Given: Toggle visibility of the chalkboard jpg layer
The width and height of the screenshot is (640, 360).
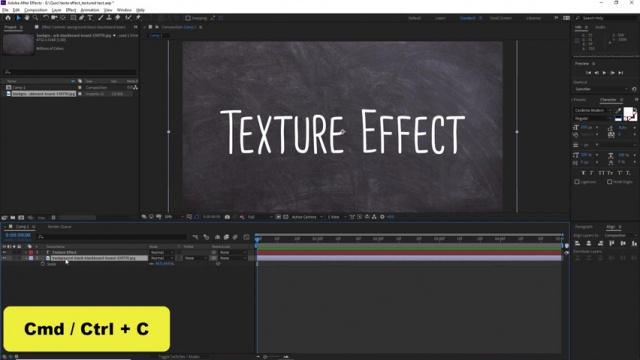Looking at the screenshot, I should tap(4, 258).
